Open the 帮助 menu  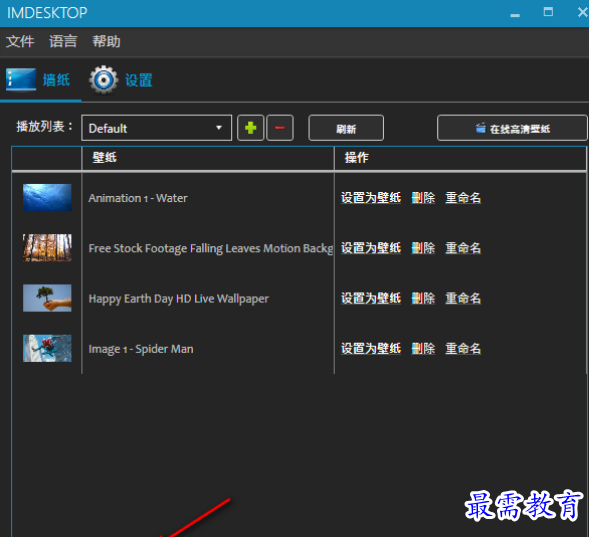[106, 41]
